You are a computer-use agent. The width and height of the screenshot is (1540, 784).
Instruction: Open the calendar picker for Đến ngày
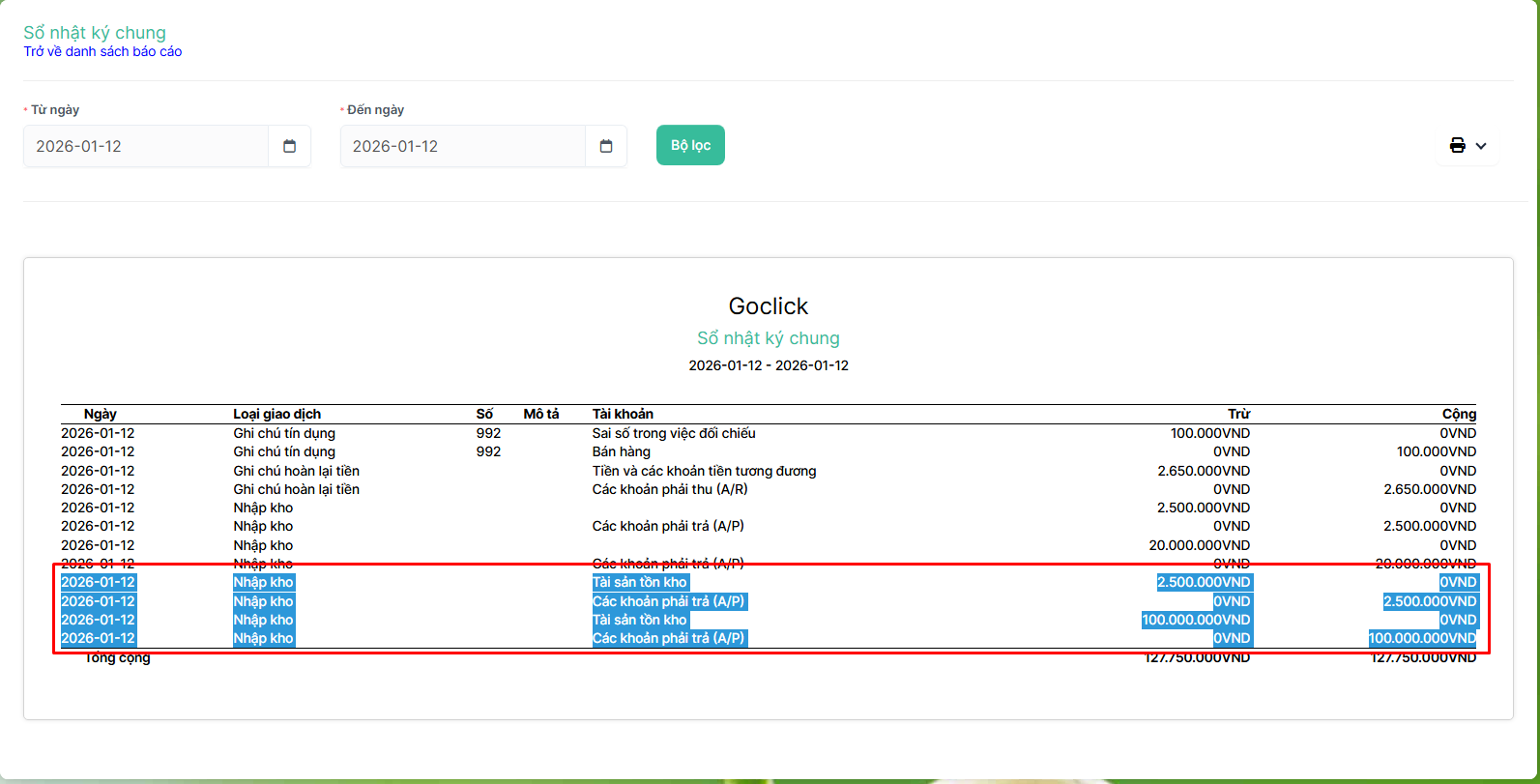[x=606, y=146]
